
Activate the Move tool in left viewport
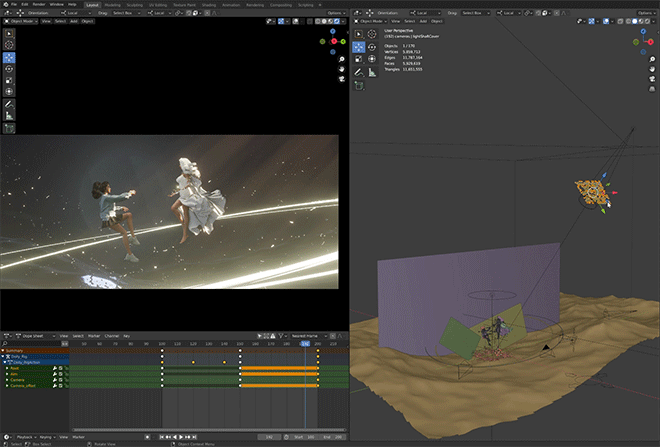coord(9,57)
